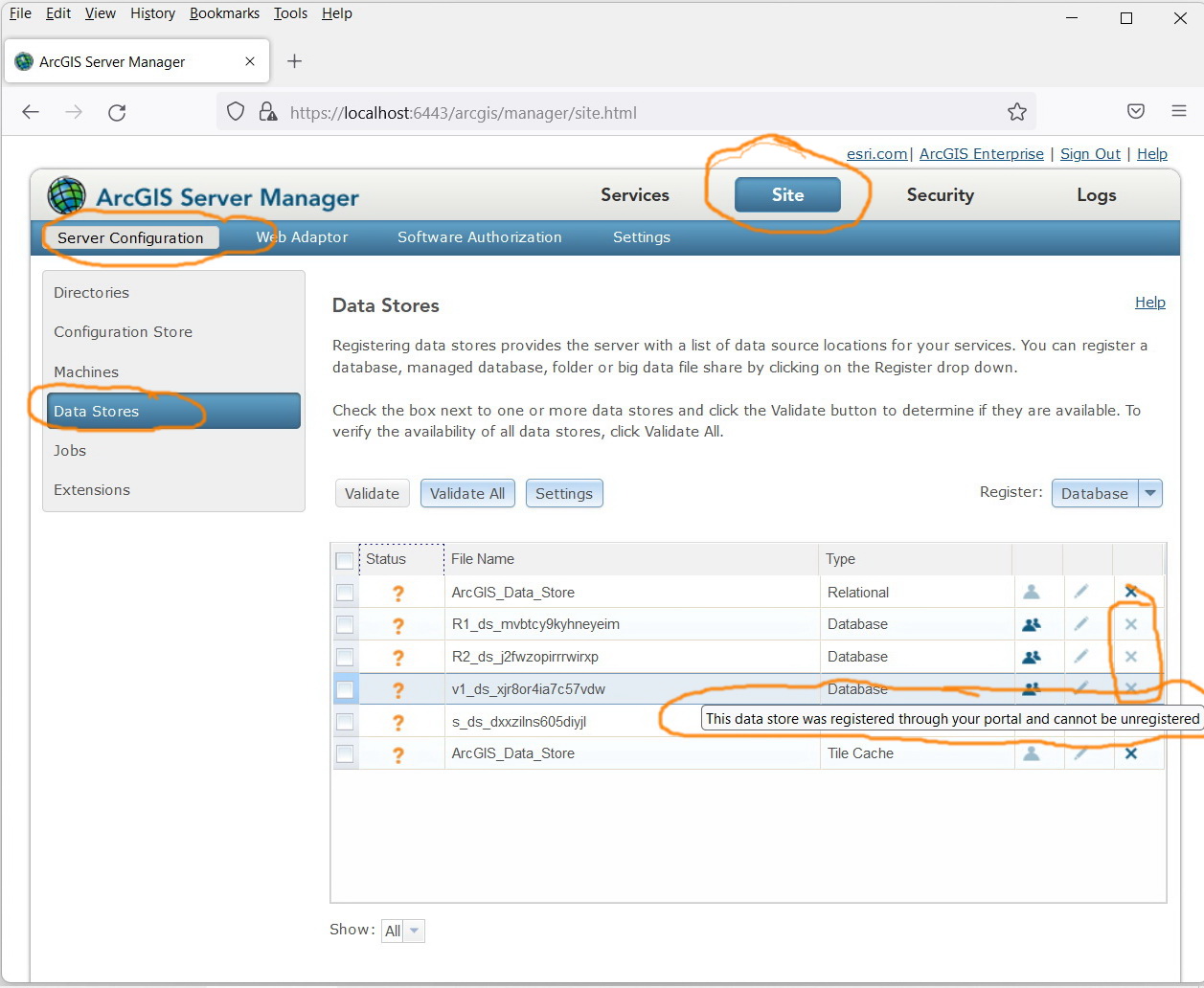Select the Site tab
Viewport: 1204px width, 988px height.
click(x=787, y=194)
